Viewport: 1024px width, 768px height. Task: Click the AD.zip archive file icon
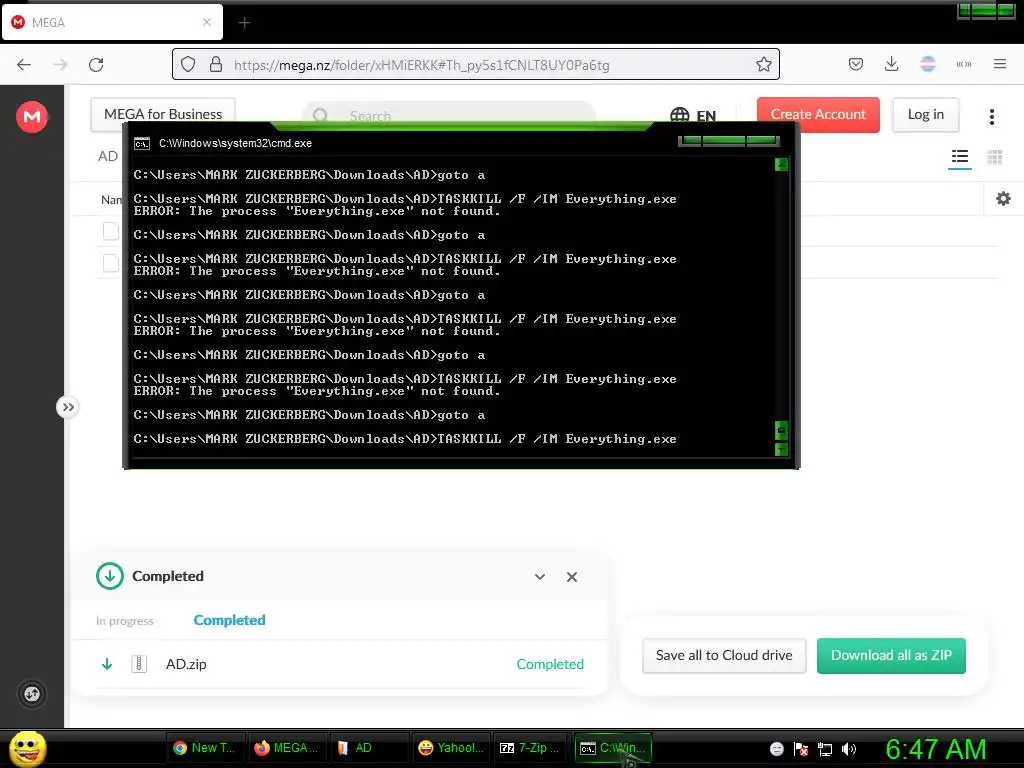[x=138, y=664]
